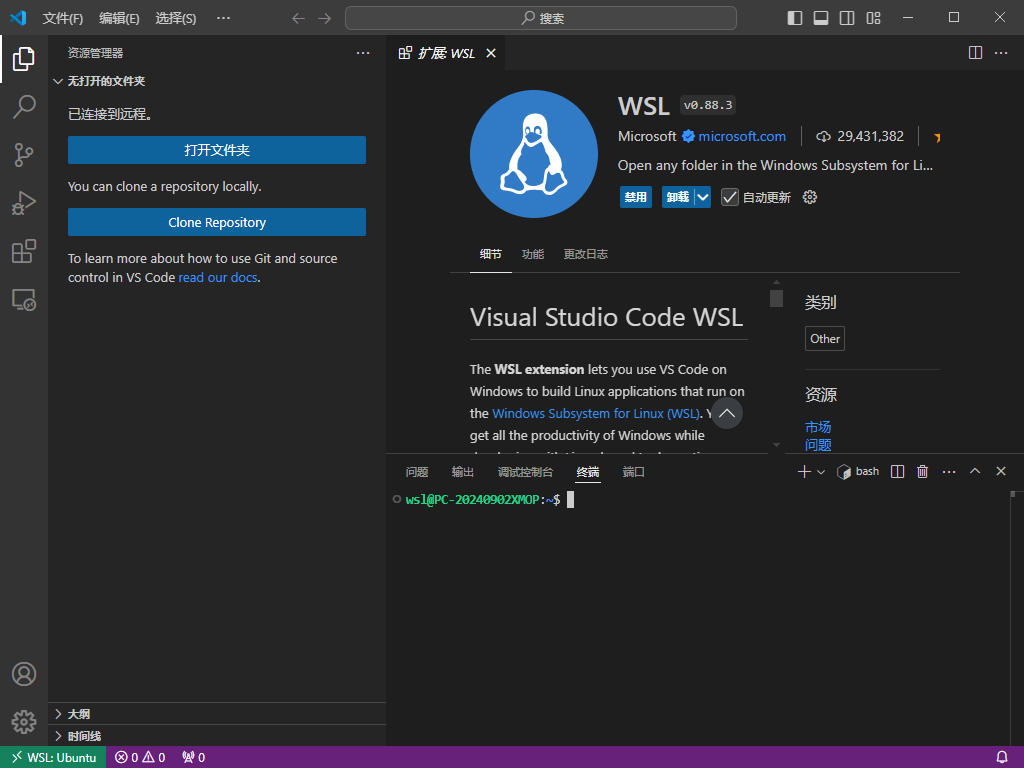The height and width of the screenshot is (768, 1024).
Task: Switch to the Changelog tab
Action: [586, 254]
